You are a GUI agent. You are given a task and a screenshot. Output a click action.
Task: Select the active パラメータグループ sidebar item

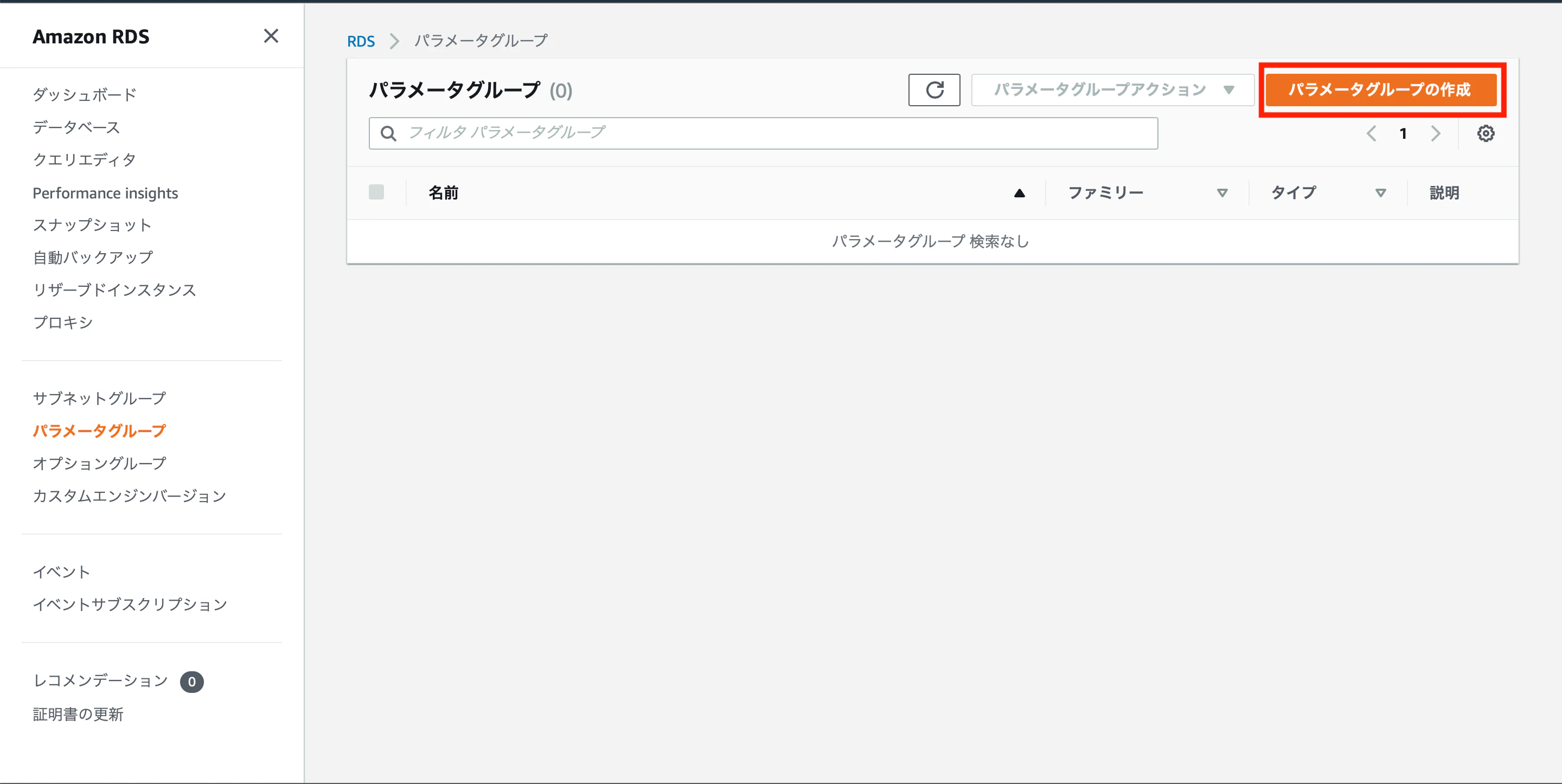point(99,431)
